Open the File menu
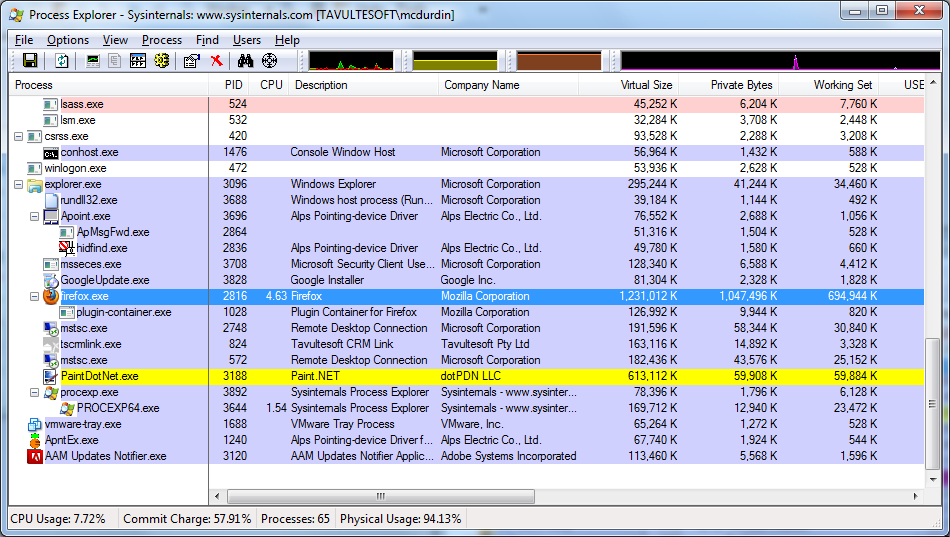The height and width of the screenshot is (537, 950). [24, 40]
